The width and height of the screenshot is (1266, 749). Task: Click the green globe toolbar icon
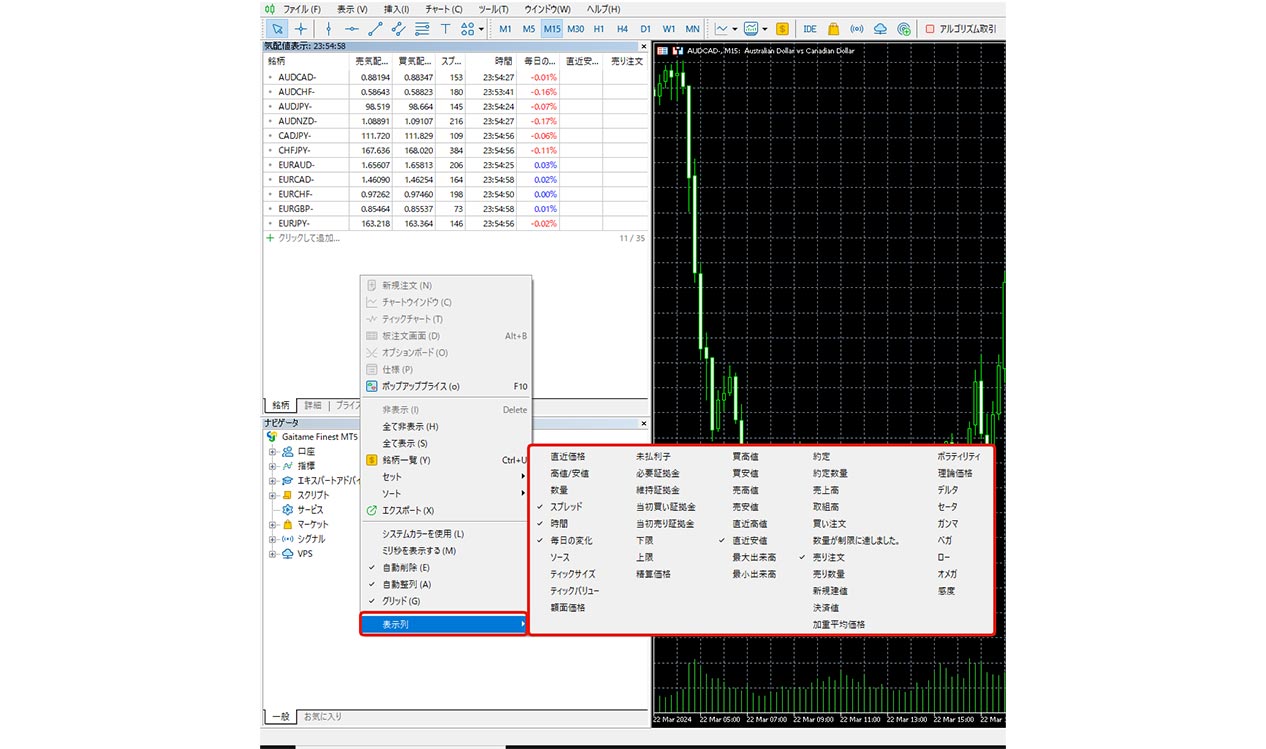(x=904, y=29)
